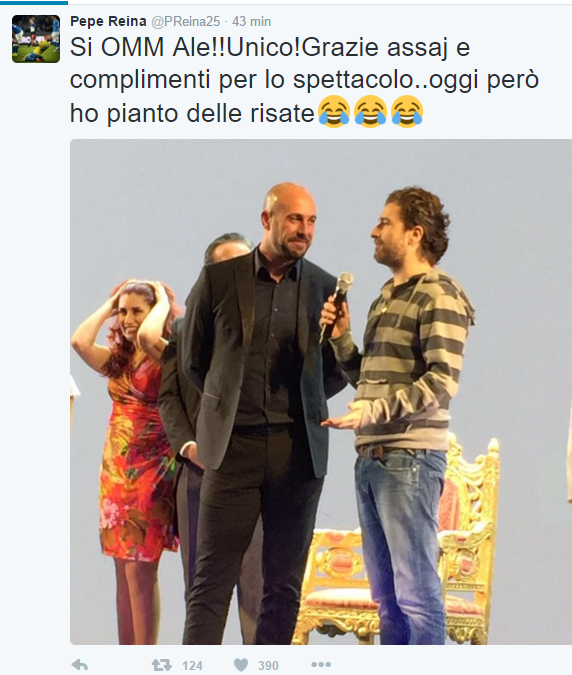Open the @PReina25 handle link

(x=186, y=21)
